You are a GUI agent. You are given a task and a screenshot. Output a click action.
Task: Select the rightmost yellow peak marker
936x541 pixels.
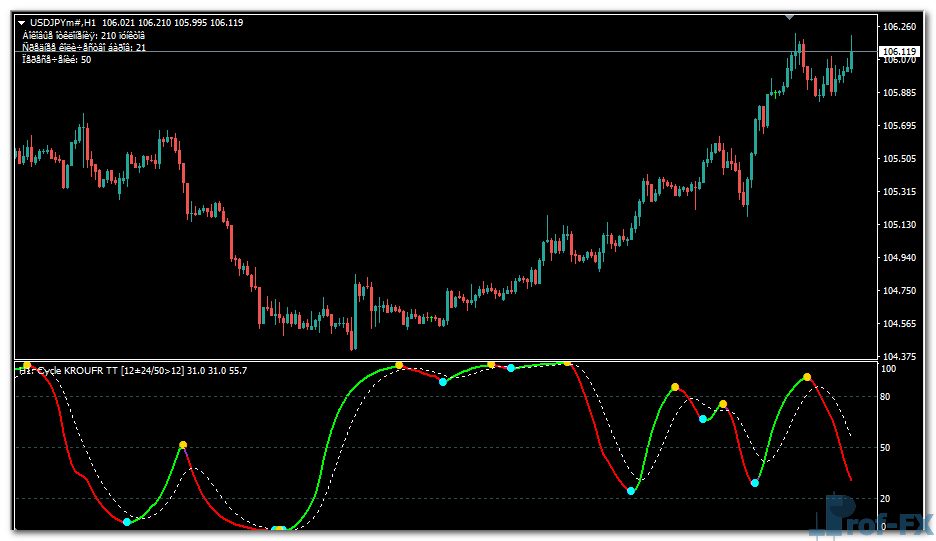click(x=807, y=377)
